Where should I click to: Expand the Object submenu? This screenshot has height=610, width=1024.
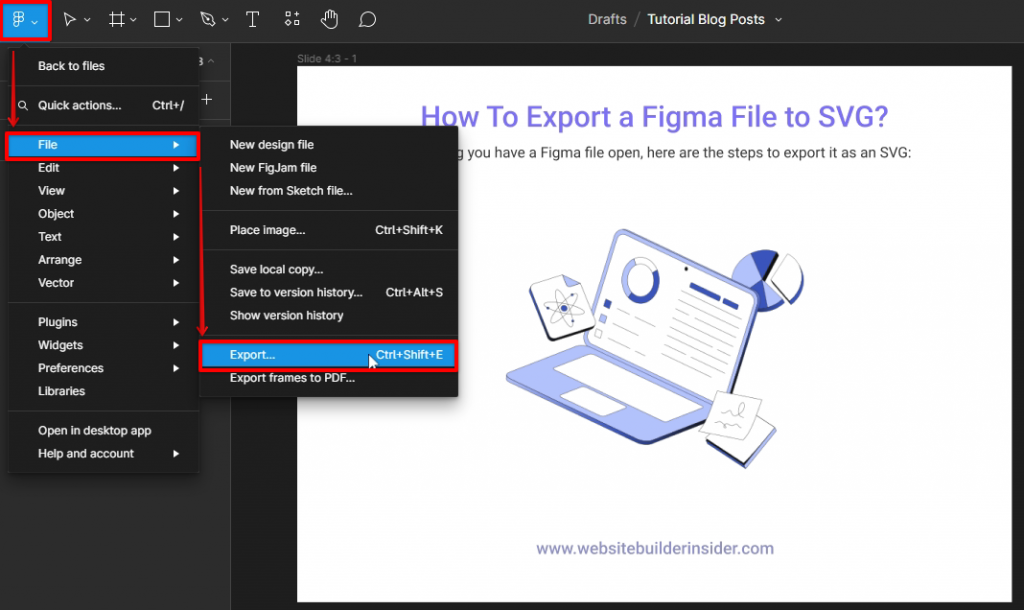coord(103,214)
